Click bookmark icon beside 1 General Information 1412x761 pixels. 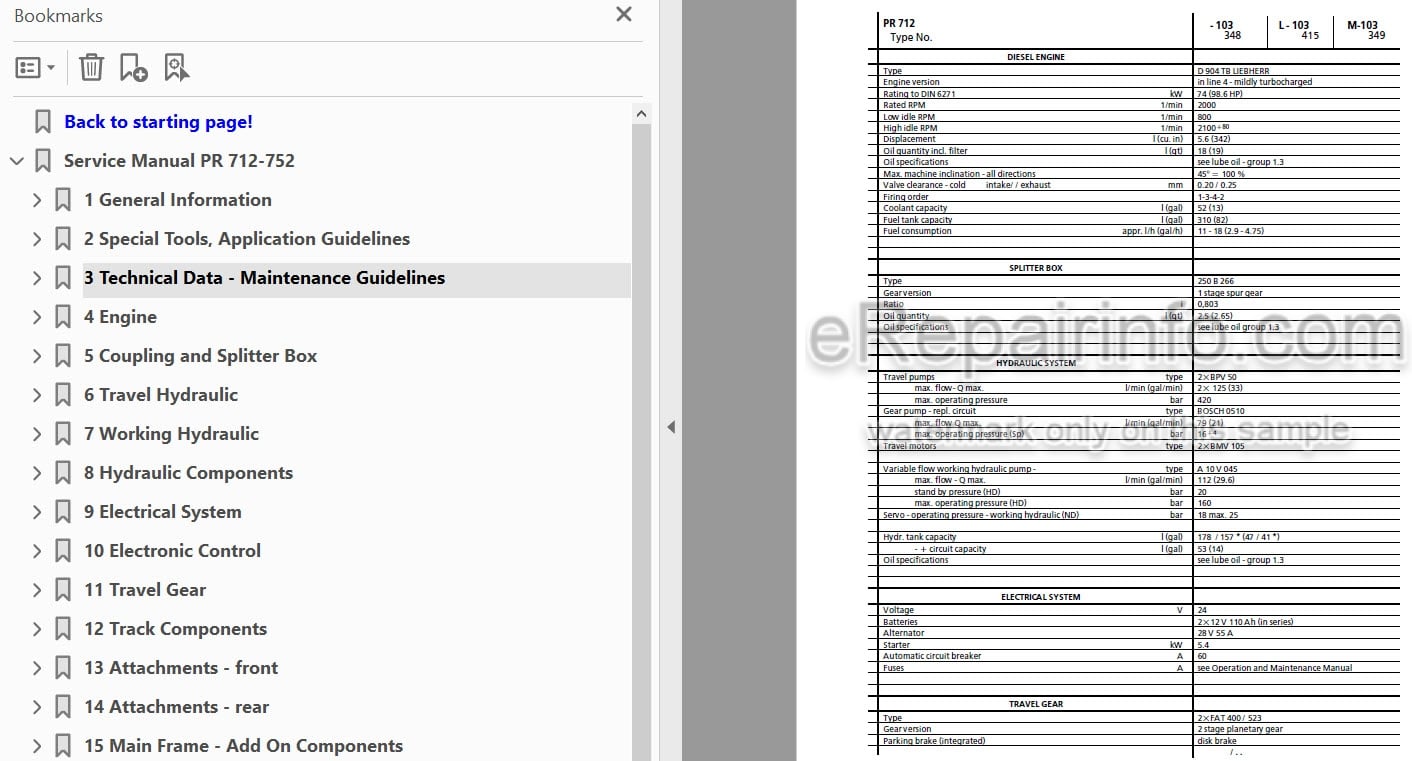(x=63, y=200)
